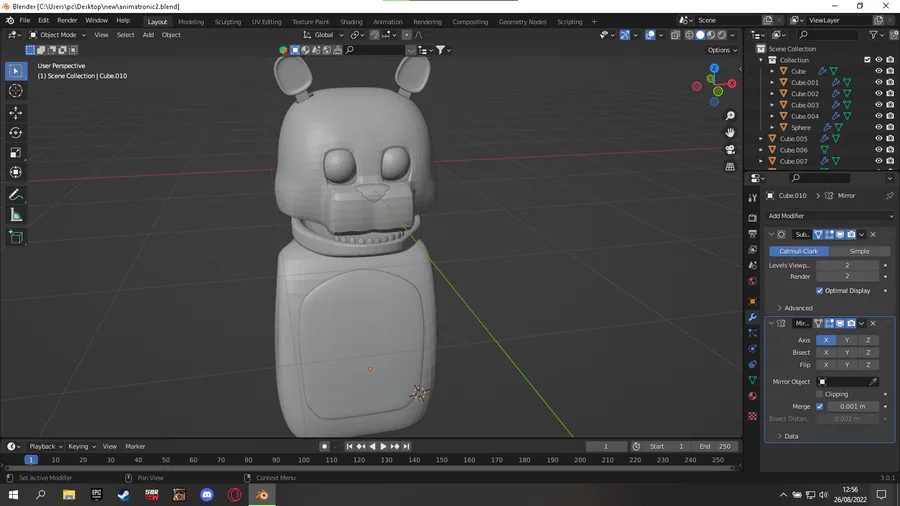Toggle auto keying record button
The height and width of the screenshot is (506, 900).
[324, 446]
